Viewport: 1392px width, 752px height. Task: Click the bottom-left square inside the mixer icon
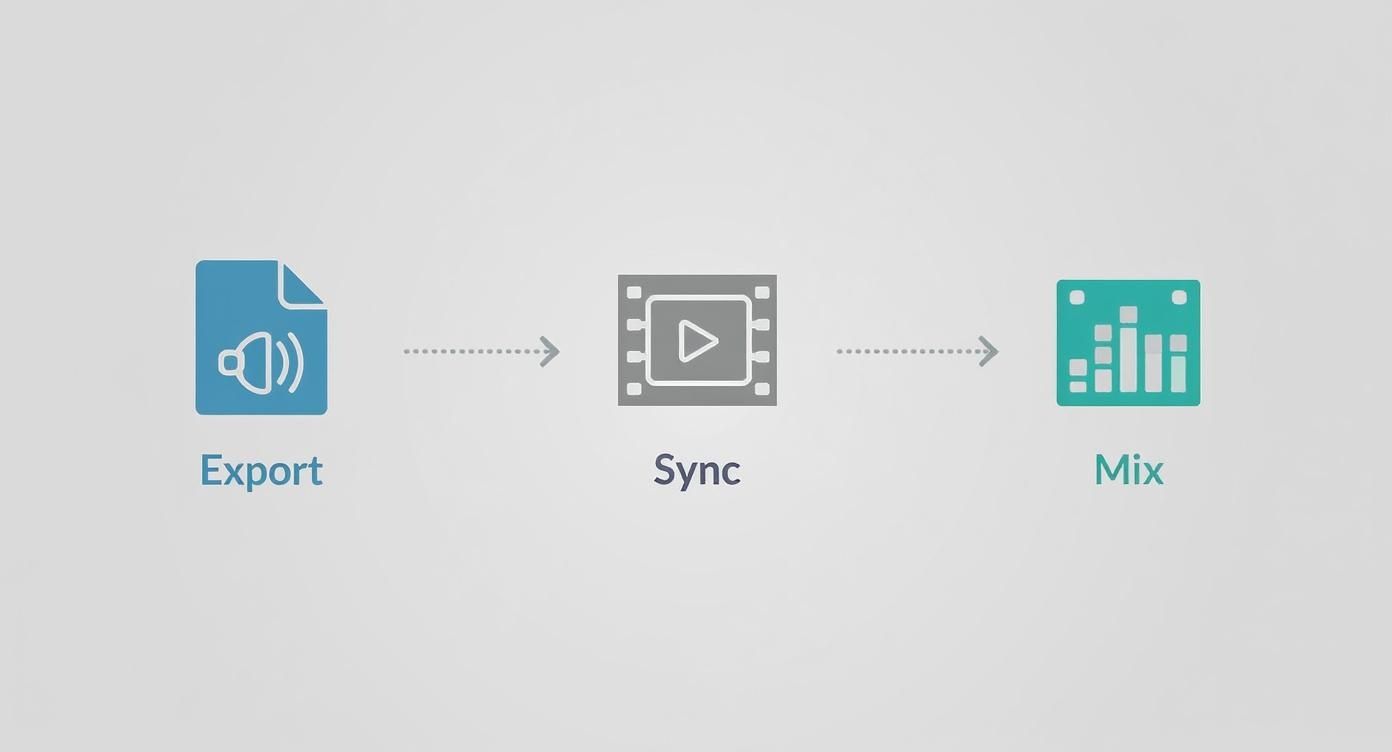pyautogui.click(x=1077, y=386)
